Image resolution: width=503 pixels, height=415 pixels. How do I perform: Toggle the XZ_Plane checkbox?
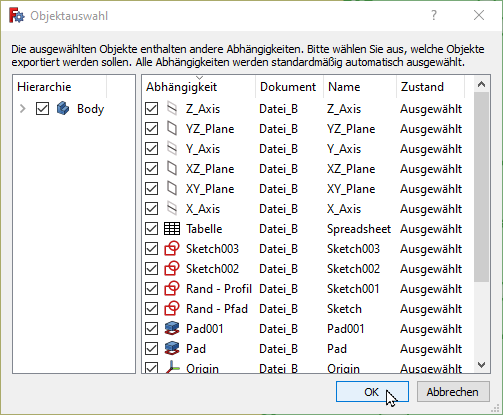tap(151, 169)
